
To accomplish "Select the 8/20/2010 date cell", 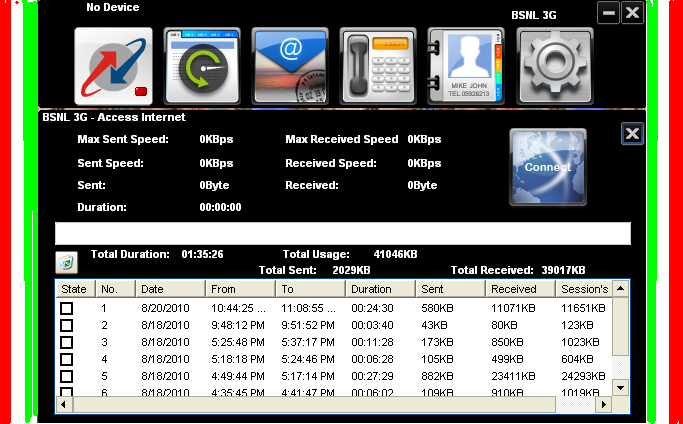I will tap(165, 308).
